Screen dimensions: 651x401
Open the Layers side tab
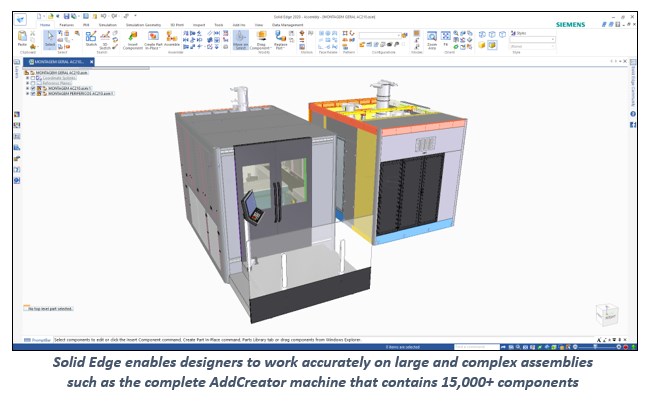[x=17, y=69]
